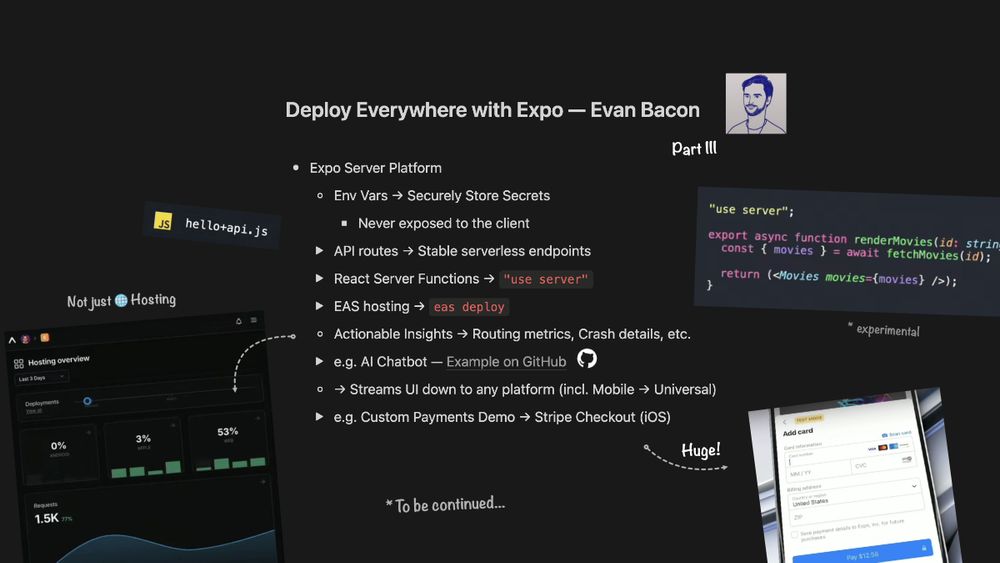1000x563 pixels.
Task: Open the hamburger menu in the Hosting dashboard
Action: point(254,320)
